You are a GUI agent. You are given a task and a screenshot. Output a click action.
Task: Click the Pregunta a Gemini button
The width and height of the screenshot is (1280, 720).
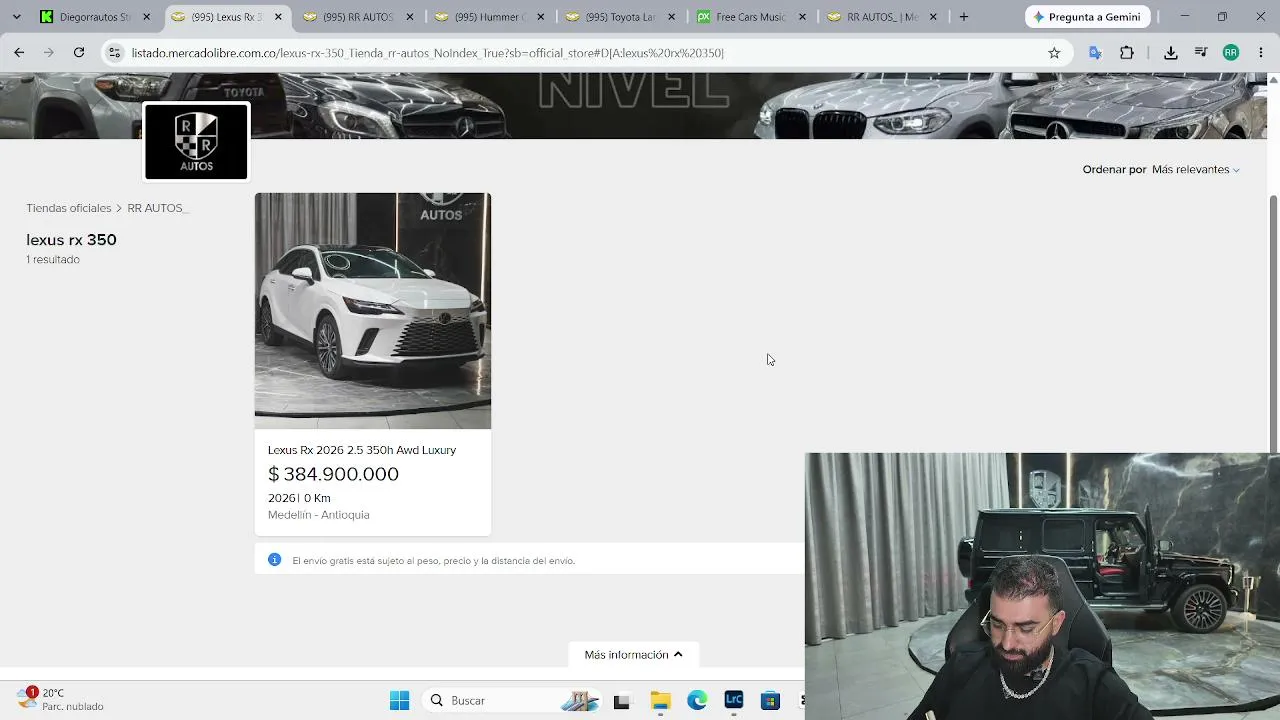pyautogui.click(x=1087, y=17)
